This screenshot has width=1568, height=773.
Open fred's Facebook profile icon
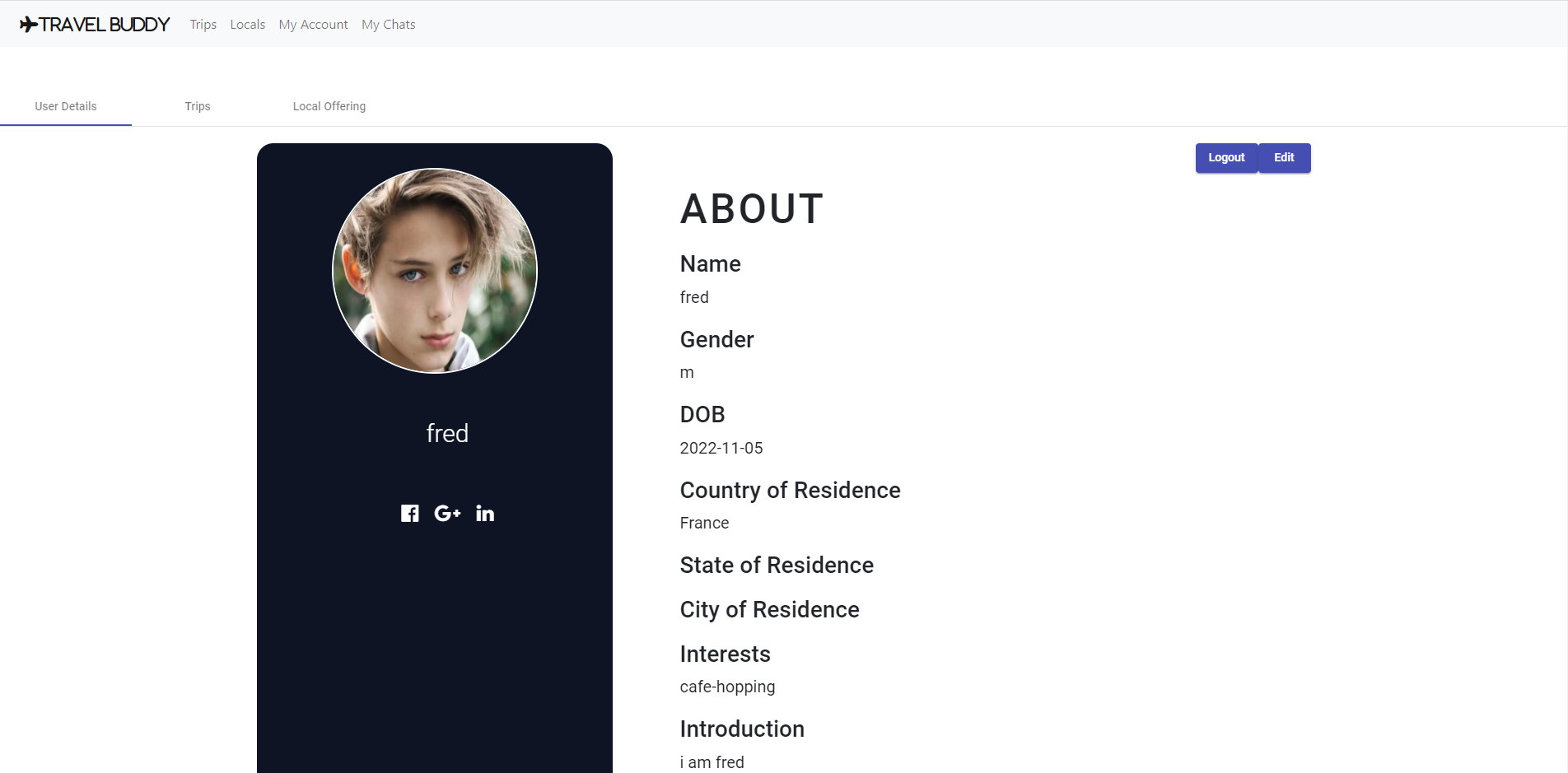click(x=410, y=513)
